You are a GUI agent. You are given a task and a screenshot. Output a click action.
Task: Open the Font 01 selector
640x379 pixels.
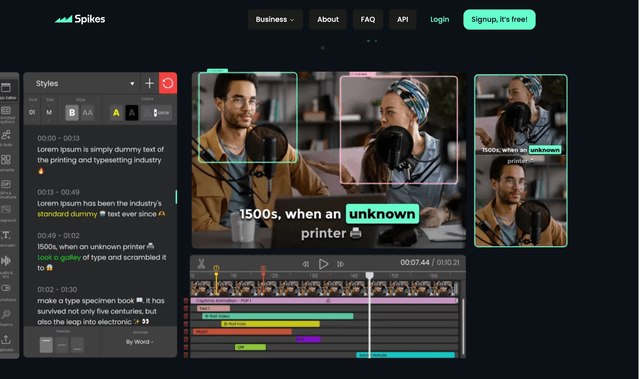point(32,112)
